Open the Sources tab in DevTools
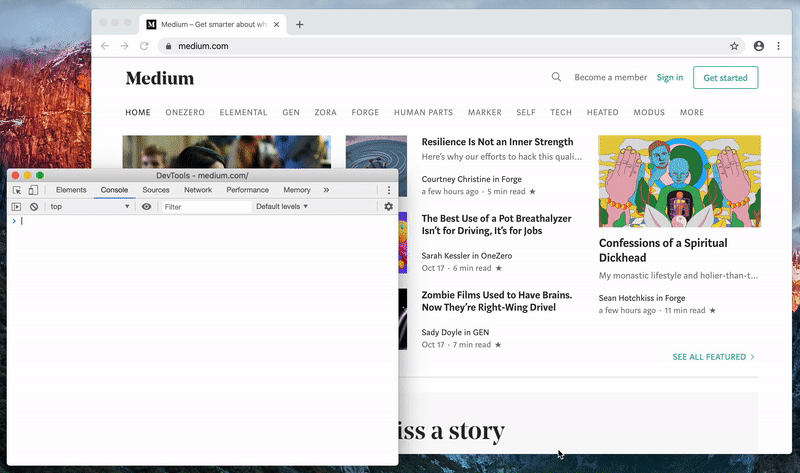This screenshot has width=800, height=473. tap(156, 190)
